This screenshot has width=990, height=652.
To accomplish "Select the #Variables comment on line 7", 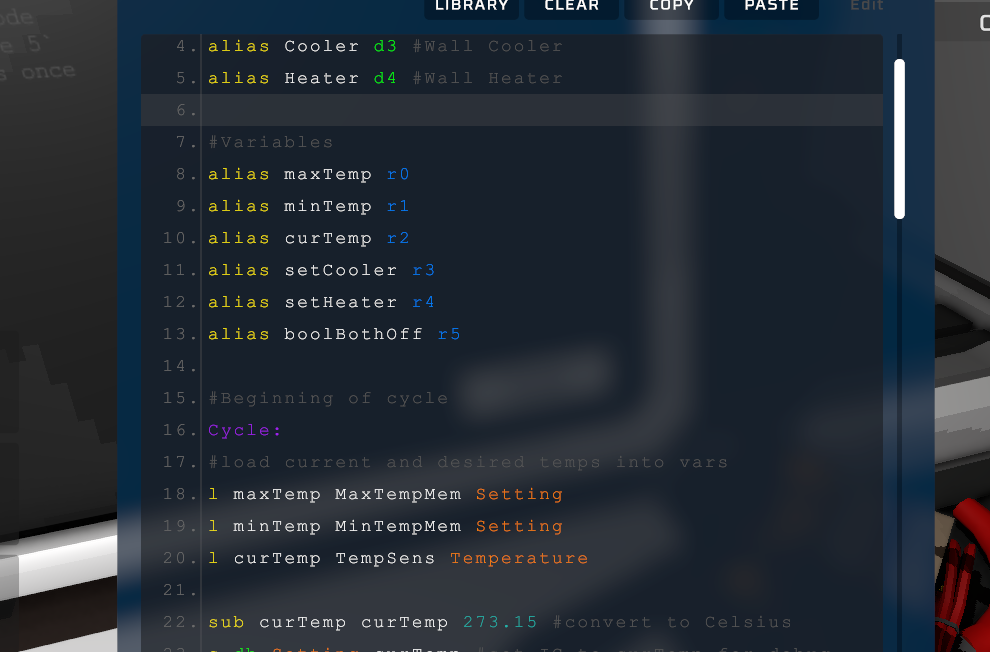I will click(x=271, y=142).
